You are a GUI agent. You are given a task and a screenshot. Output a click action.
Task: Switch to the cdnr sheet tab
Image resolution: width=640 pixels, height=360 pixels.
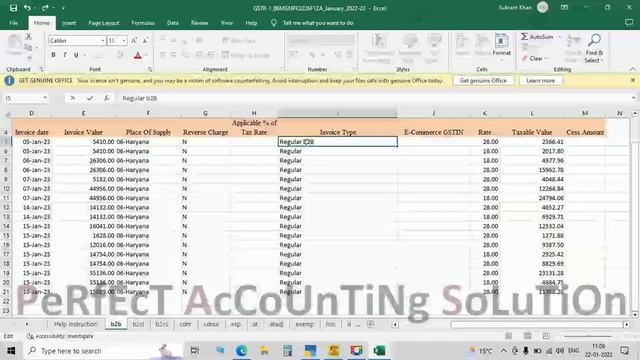pyautogui.click(x=186, y=324)
